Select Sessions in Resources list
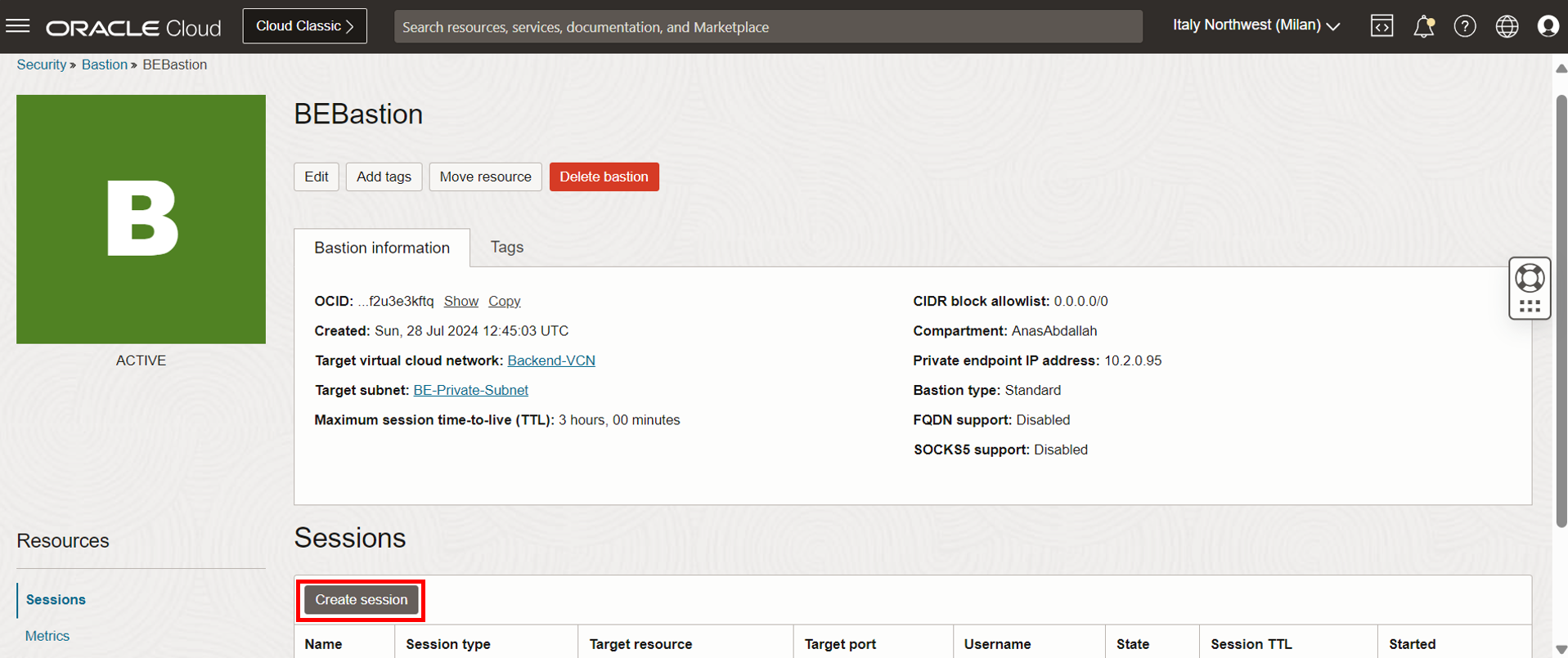Viewport: 1568px width, 658px height. (x=56, y=600)
